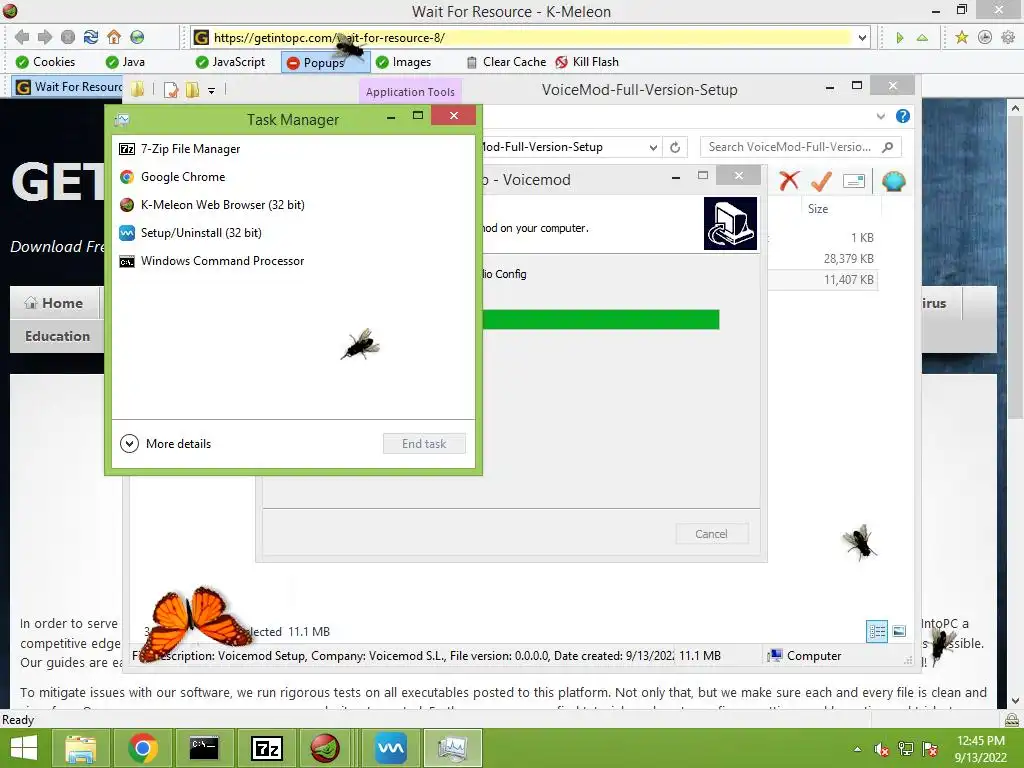Go back in K-Meleon browser
The image size is (1024, 768).
pyautogui.click(x=22, y=37)
